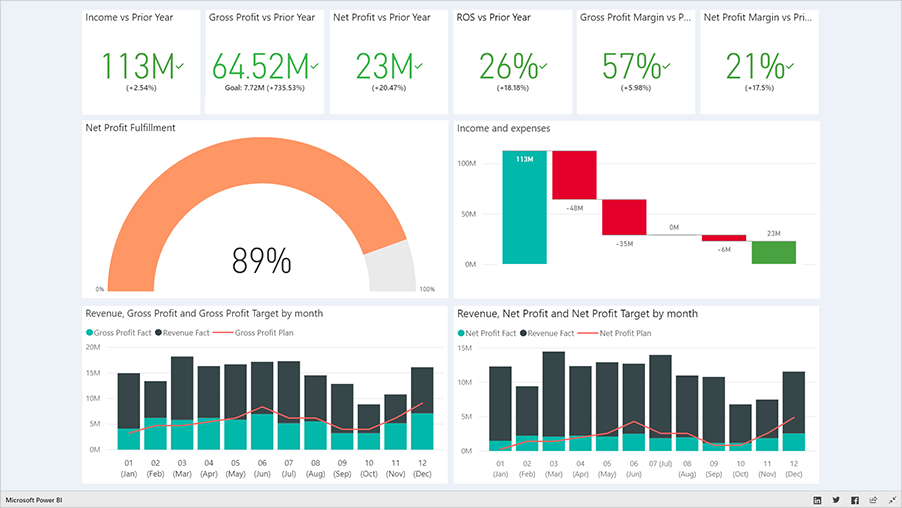Viewport: 902px width, 508px height.
Task: Click the Microsoft Power BI label
Action: 34,499
